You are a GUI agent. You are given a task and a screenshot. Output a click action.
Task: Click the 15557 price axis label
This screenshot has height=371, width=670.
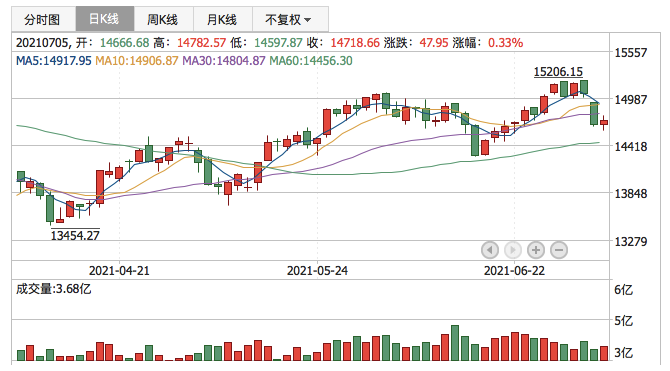pos(631,53)
